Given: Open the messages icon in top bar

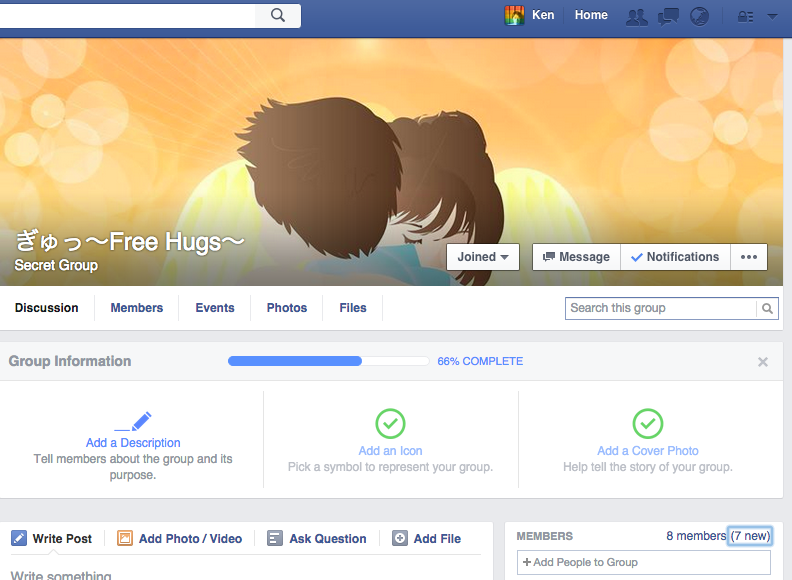Looking at the screenshot, I should 668,17.
